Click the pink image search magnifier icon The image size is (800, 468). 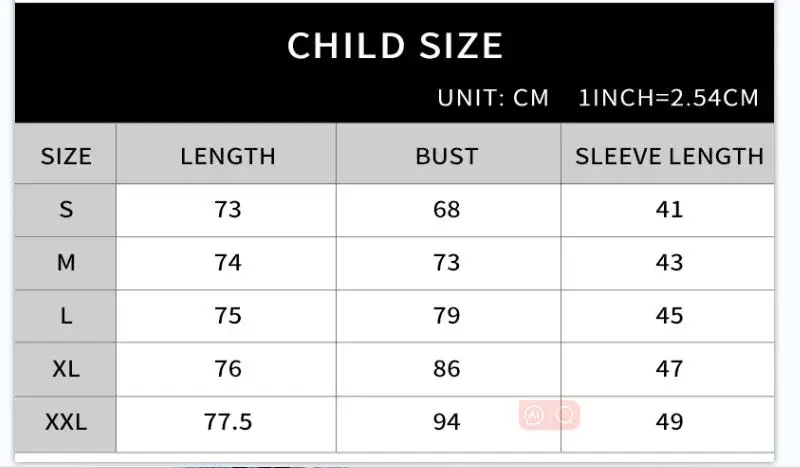565,414
